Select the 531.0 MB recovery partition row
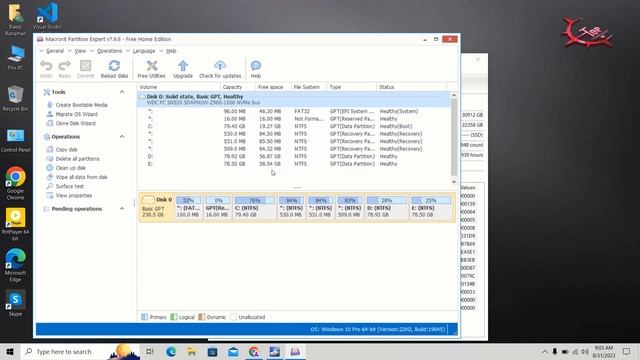 click(294, 141)
